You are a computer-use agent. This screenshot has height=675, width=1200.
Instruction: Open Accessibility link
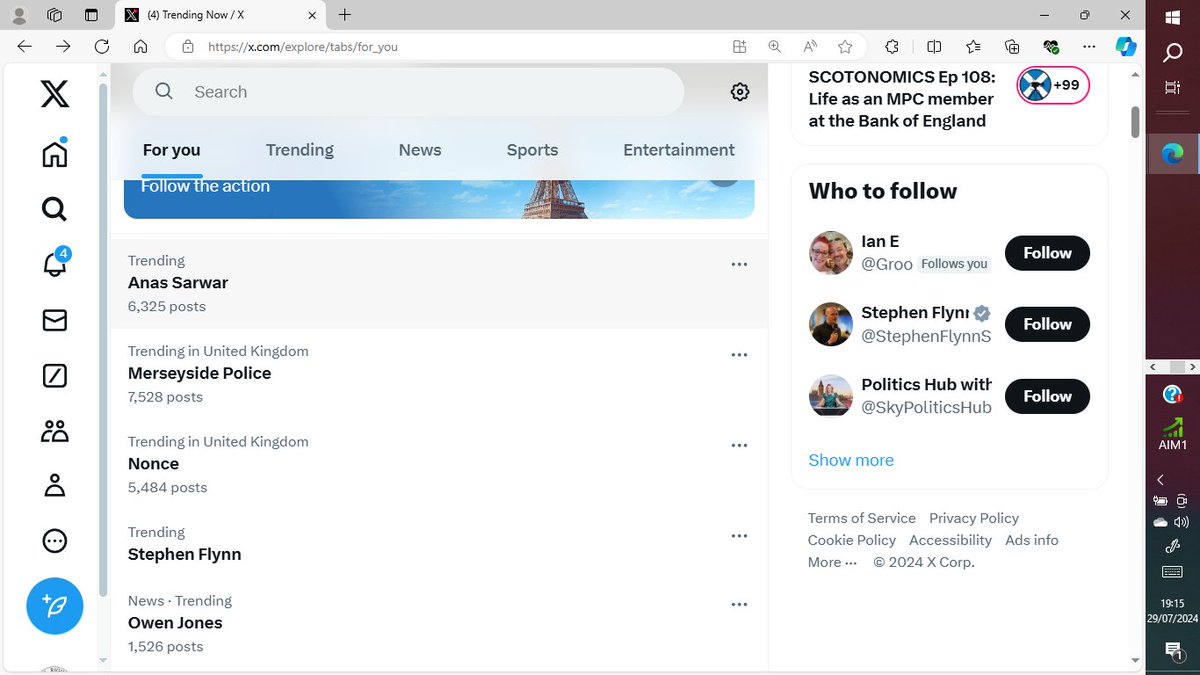950,540
